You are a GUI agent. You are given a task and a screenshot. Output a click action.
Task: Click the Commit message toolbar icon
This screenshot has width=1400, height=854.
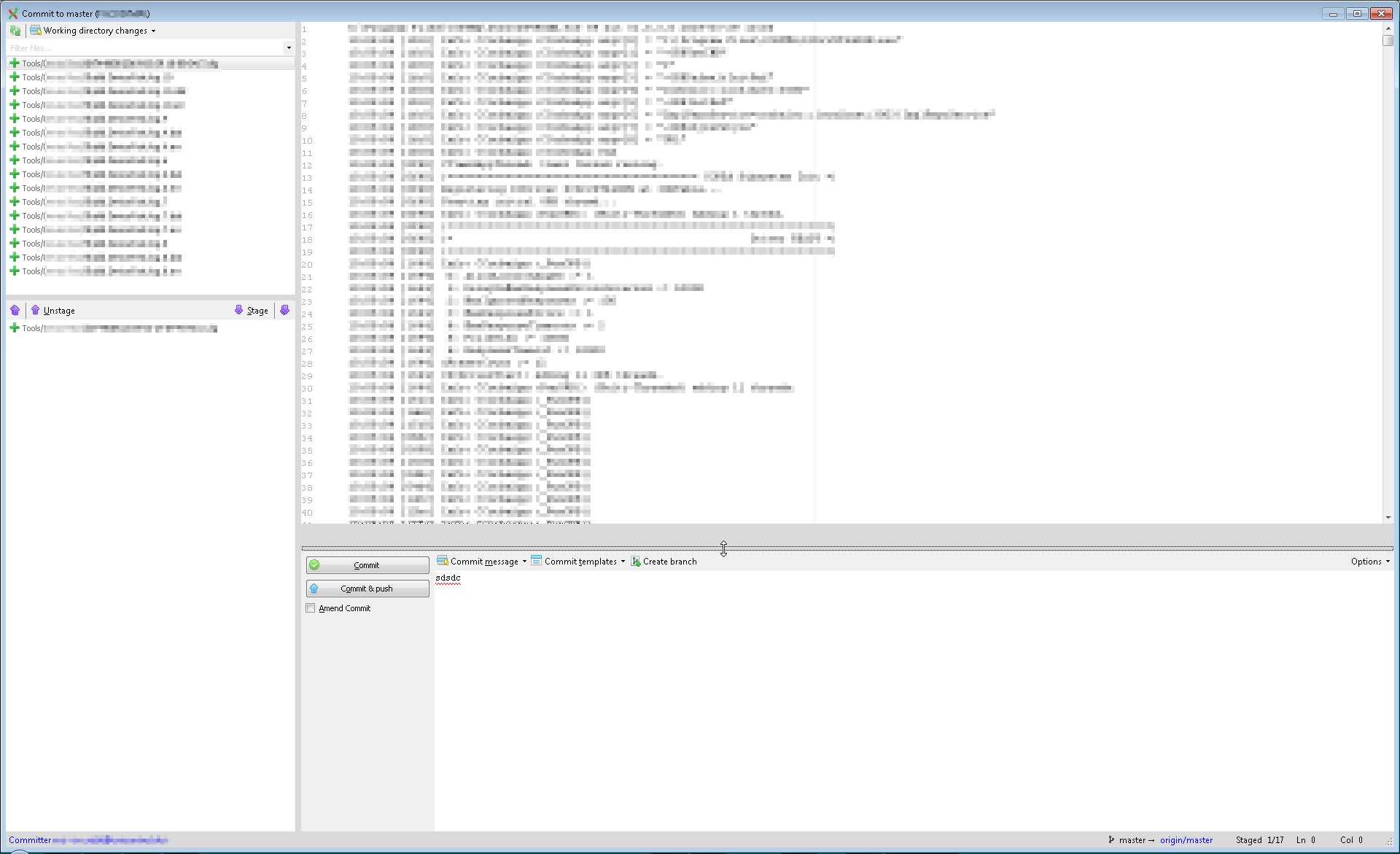(x=442, y=561)
